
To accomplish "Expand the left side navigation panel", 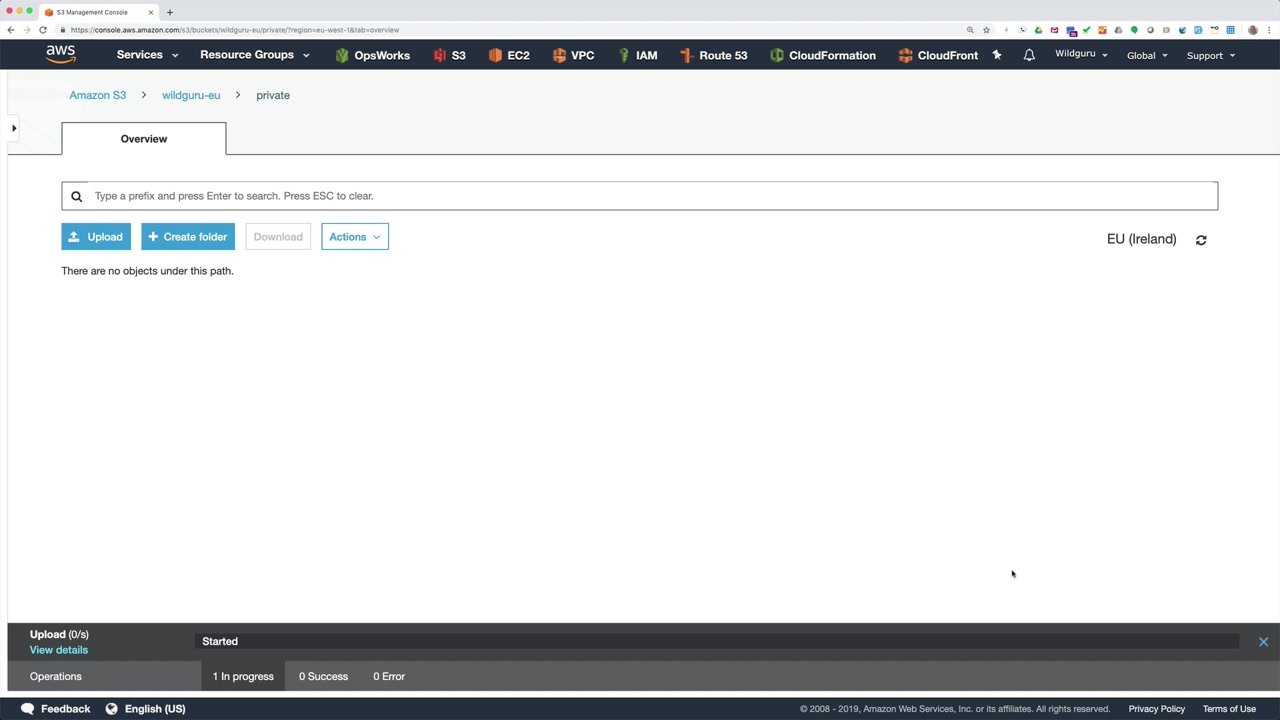I will 14,128.
